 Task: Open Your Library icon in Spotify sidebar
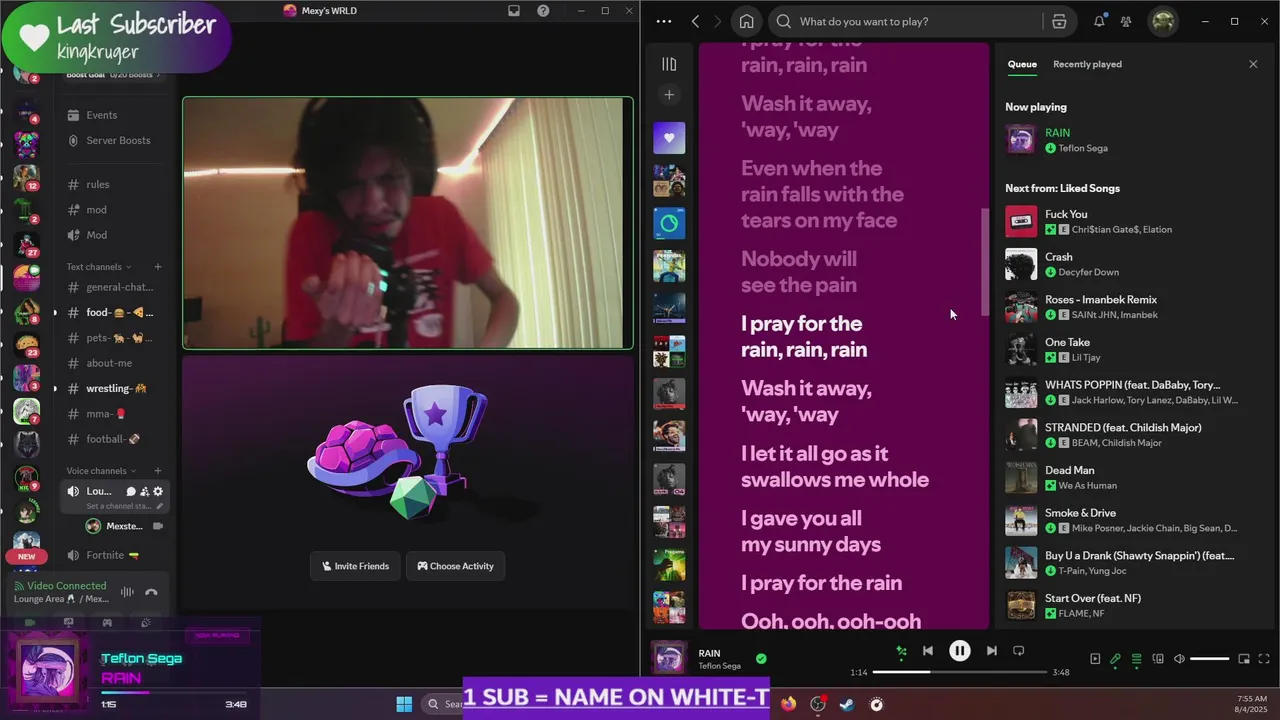[x=669, y=64]
